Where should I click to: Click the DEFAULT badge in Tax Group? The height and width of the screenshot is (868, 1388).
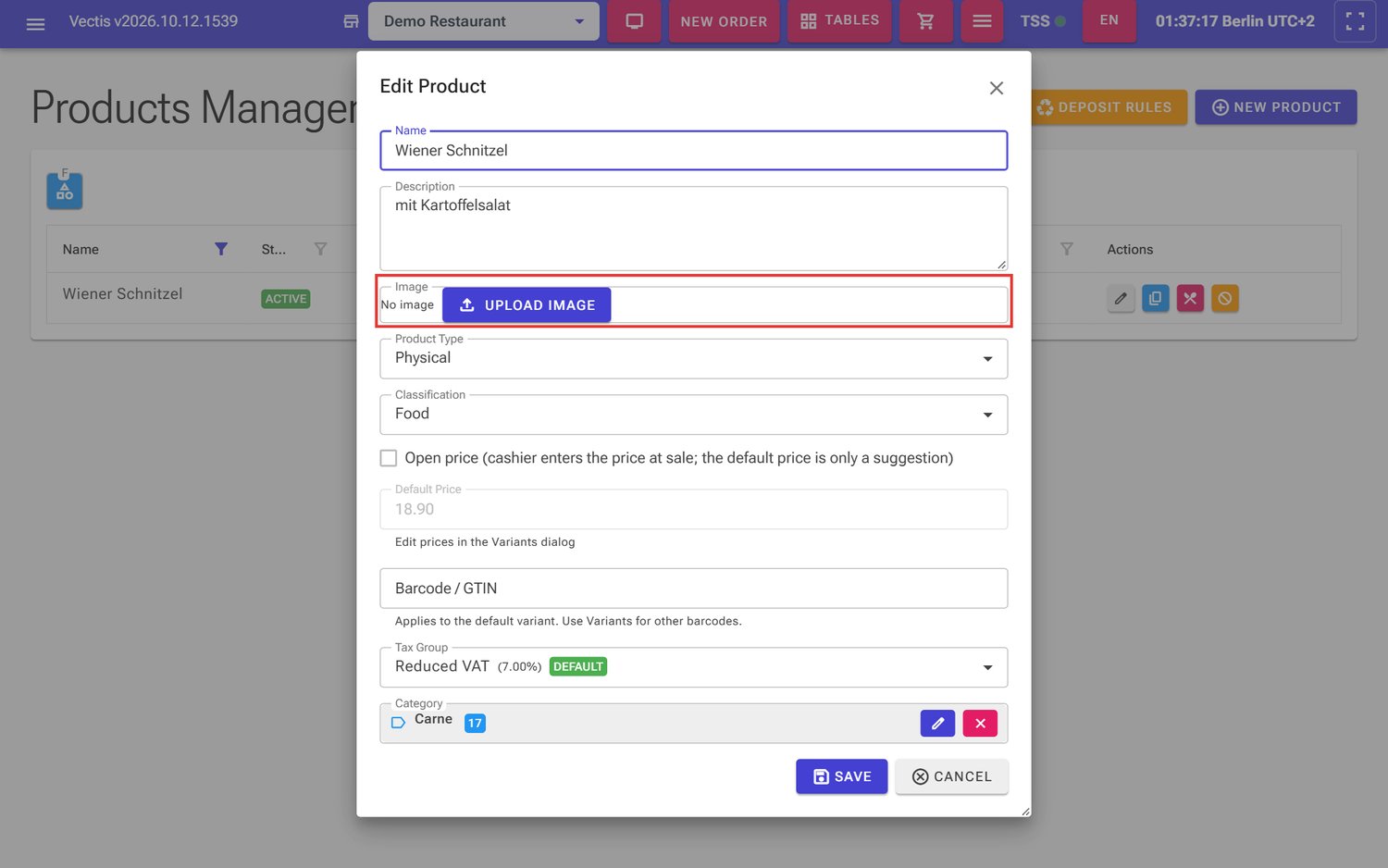pos(578,666)
